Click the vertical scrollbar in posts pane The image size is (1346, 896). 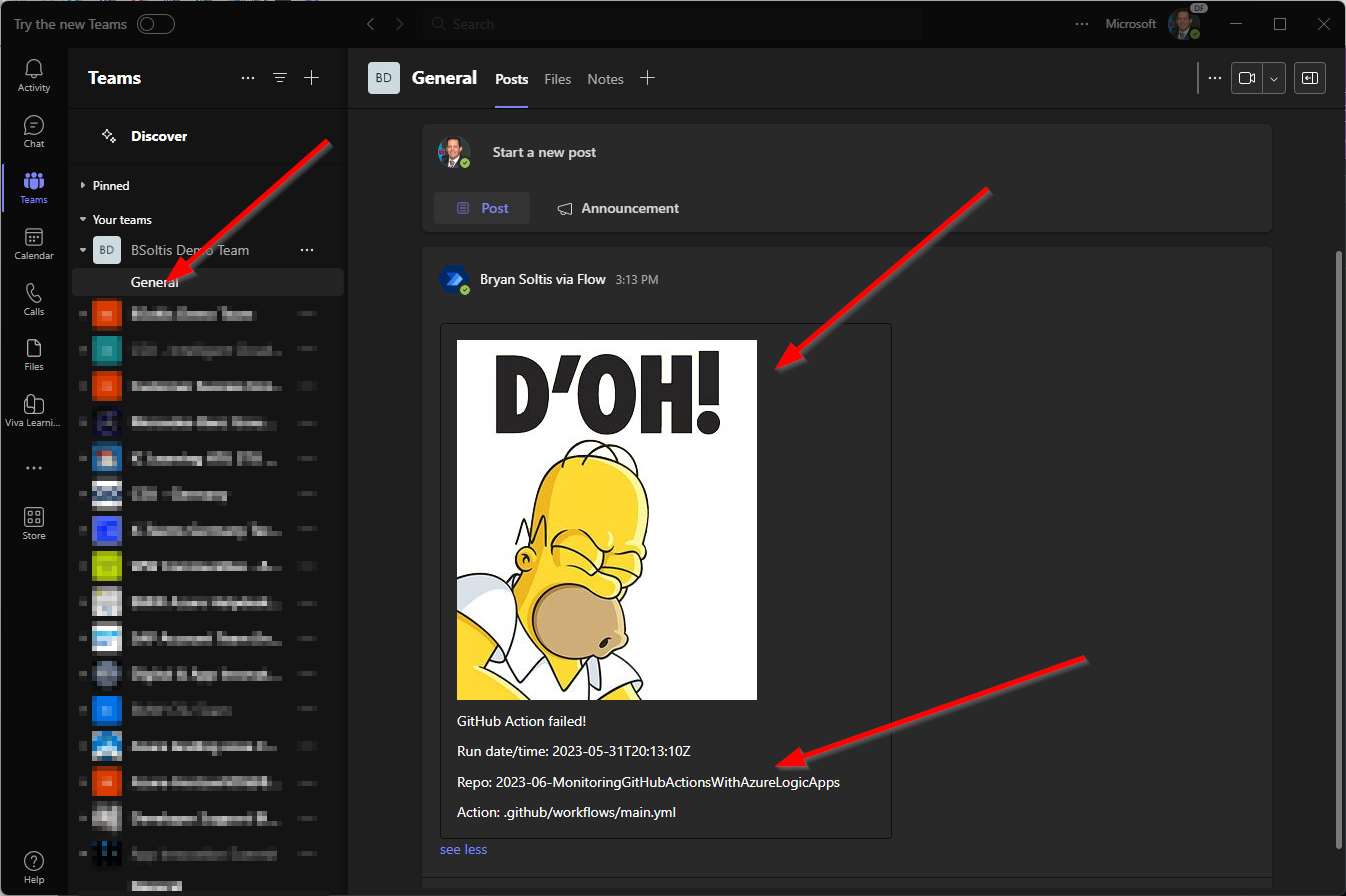(x=1339, y=548)
